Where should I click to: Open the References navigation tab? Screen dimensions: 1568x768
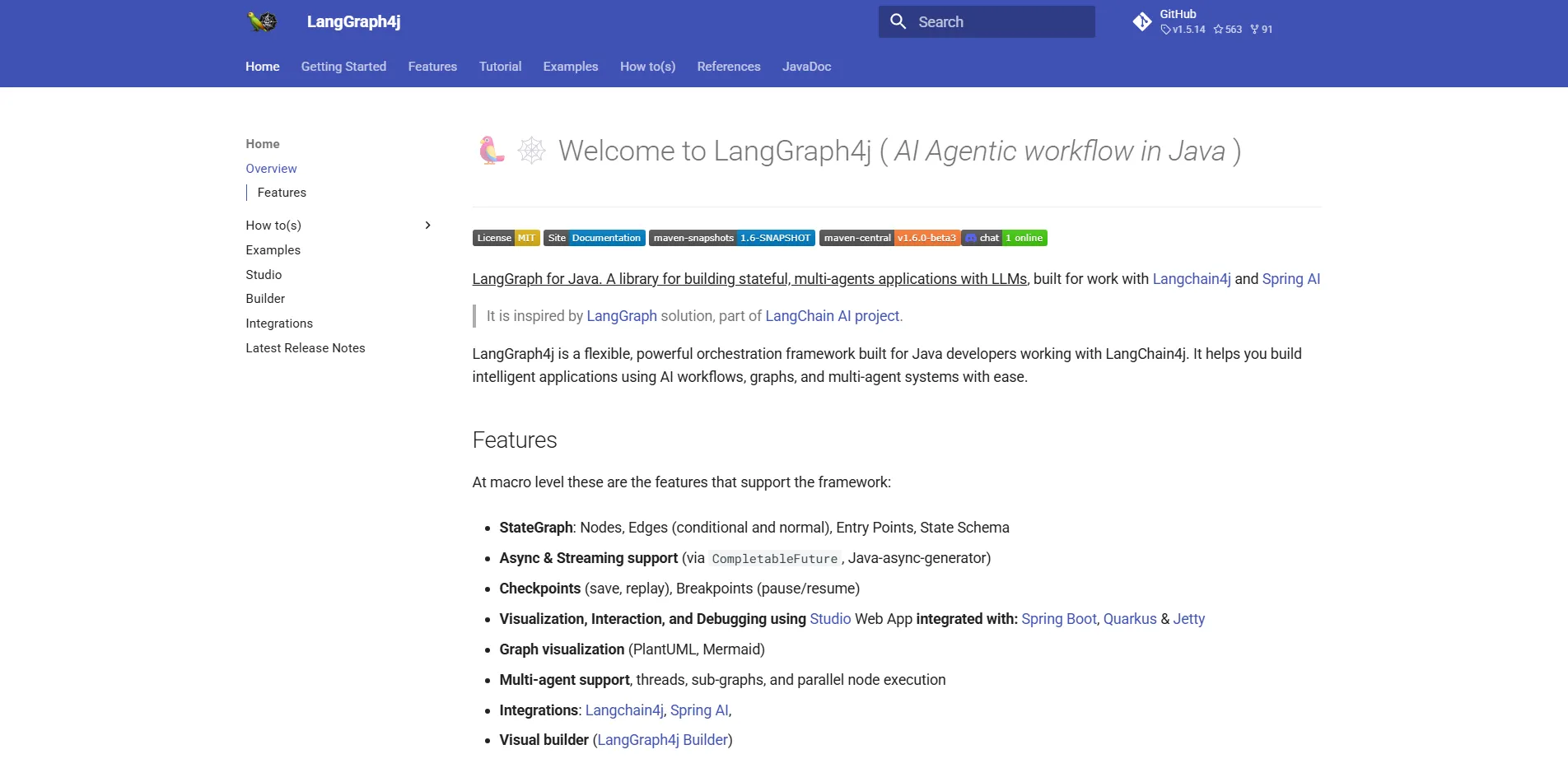[x=728, y=67]
